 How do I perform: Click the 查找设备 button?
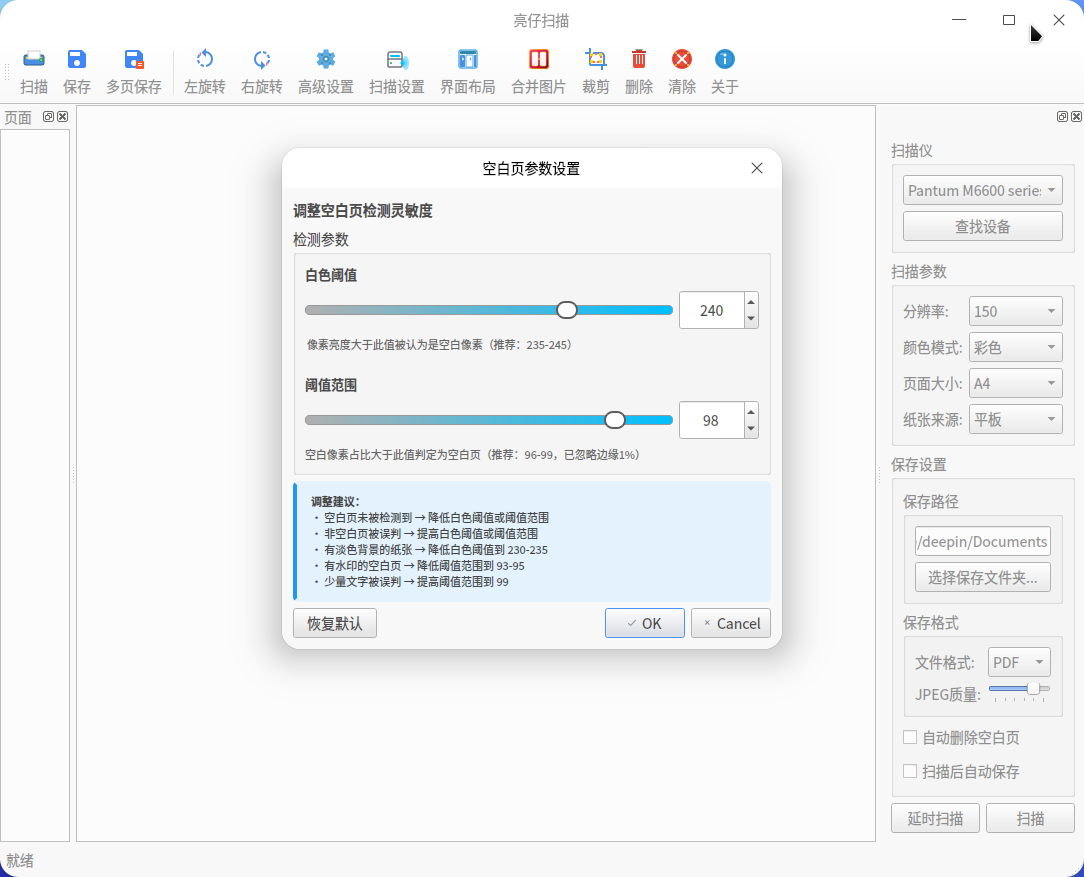click(982, 226)
